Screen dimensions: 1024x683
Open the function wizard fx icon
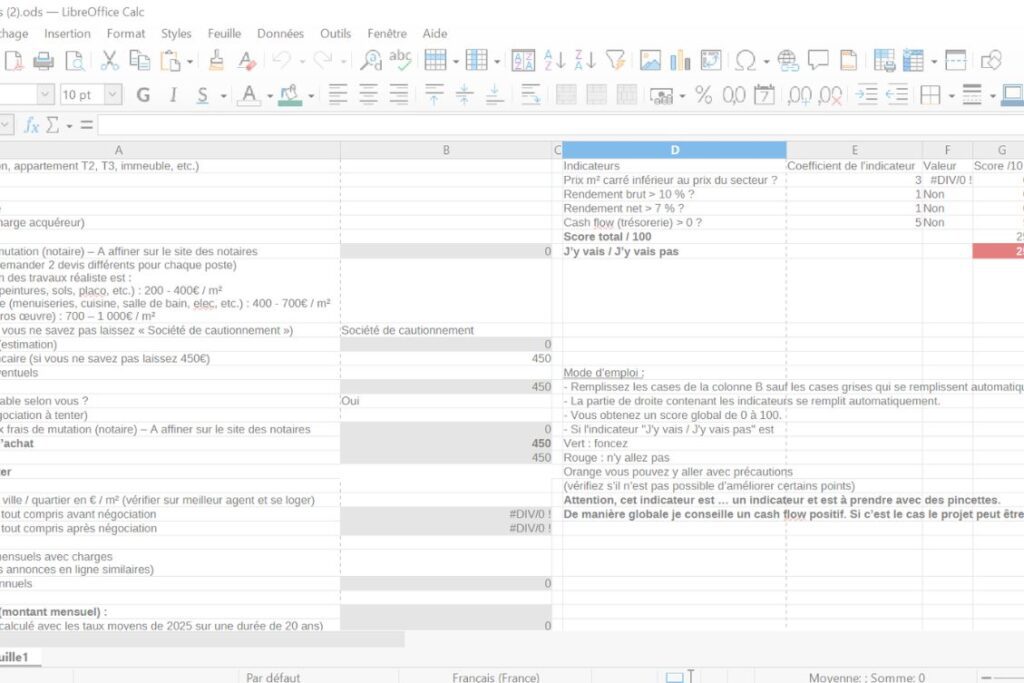click(x=31, y=125)
